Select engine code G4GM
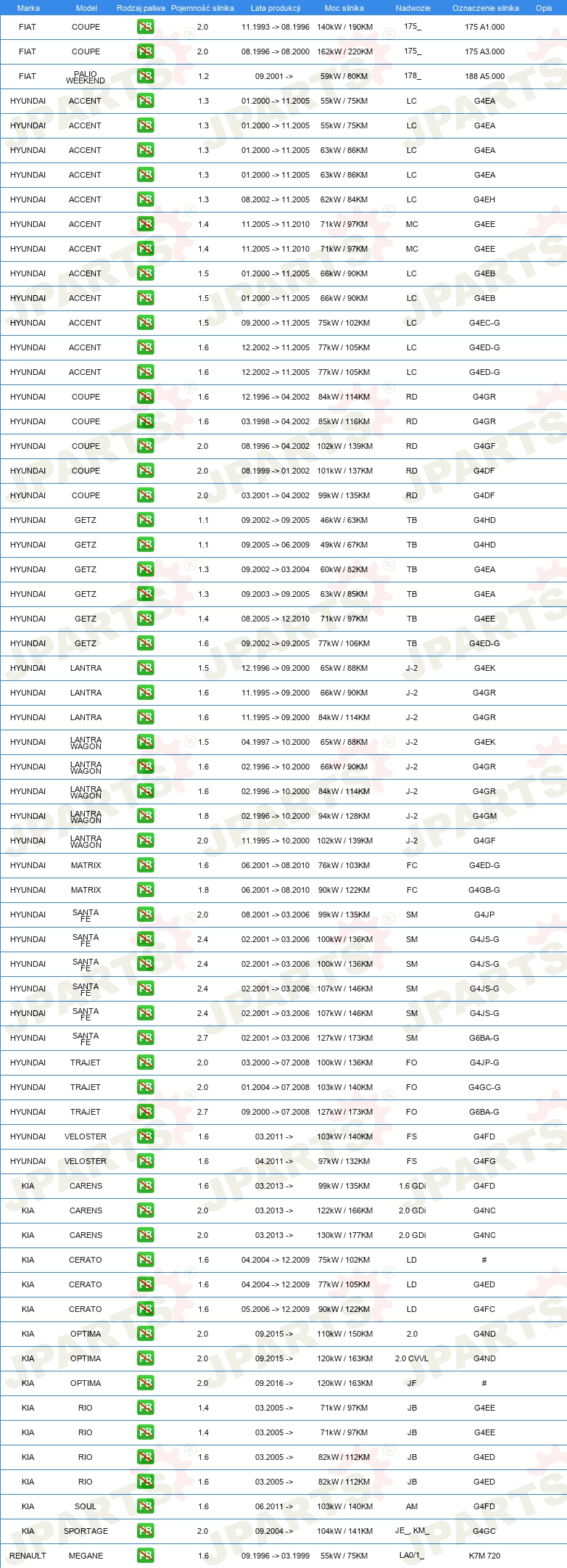The height and width of the screenshot is (1568, 567). [x=484, y=816]
